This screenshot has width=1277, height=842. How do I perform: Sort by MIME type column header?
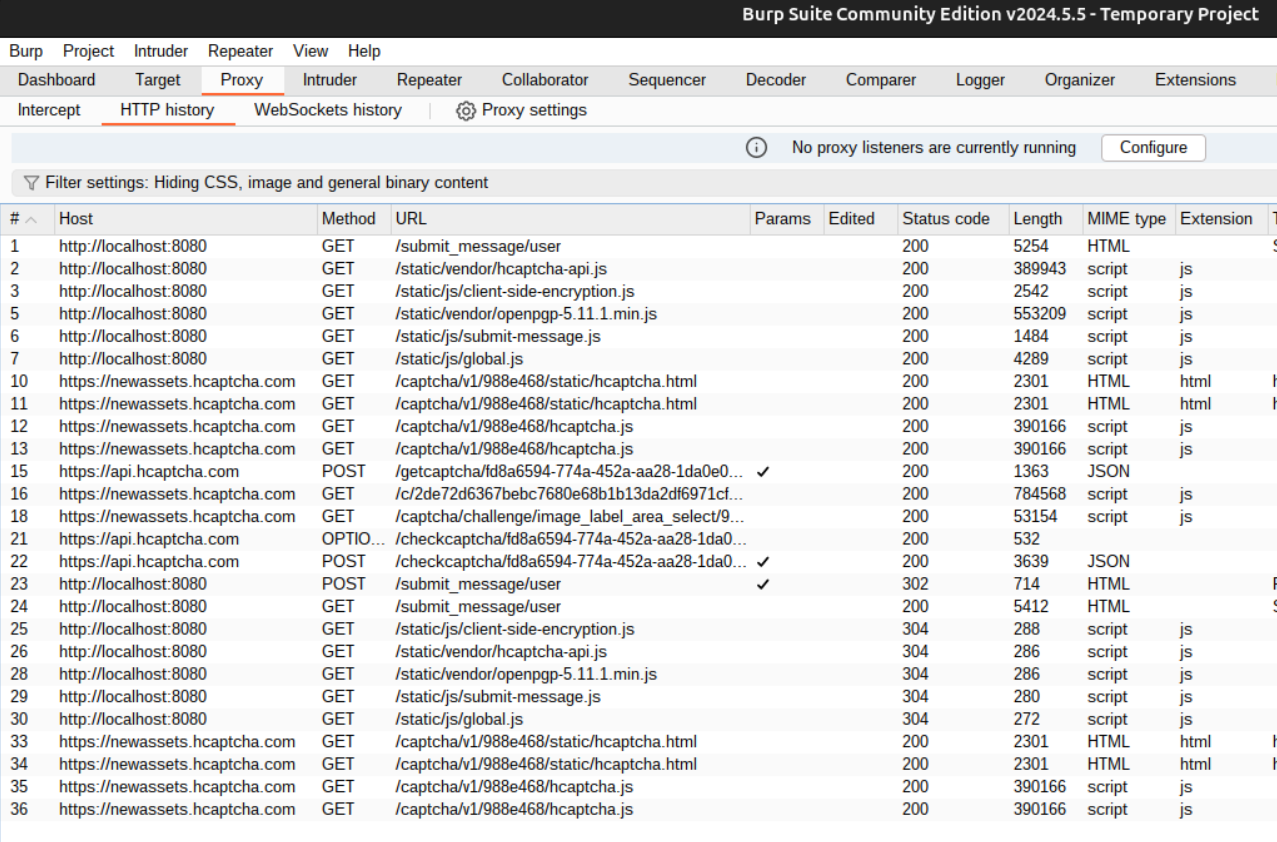(1127, 219)
